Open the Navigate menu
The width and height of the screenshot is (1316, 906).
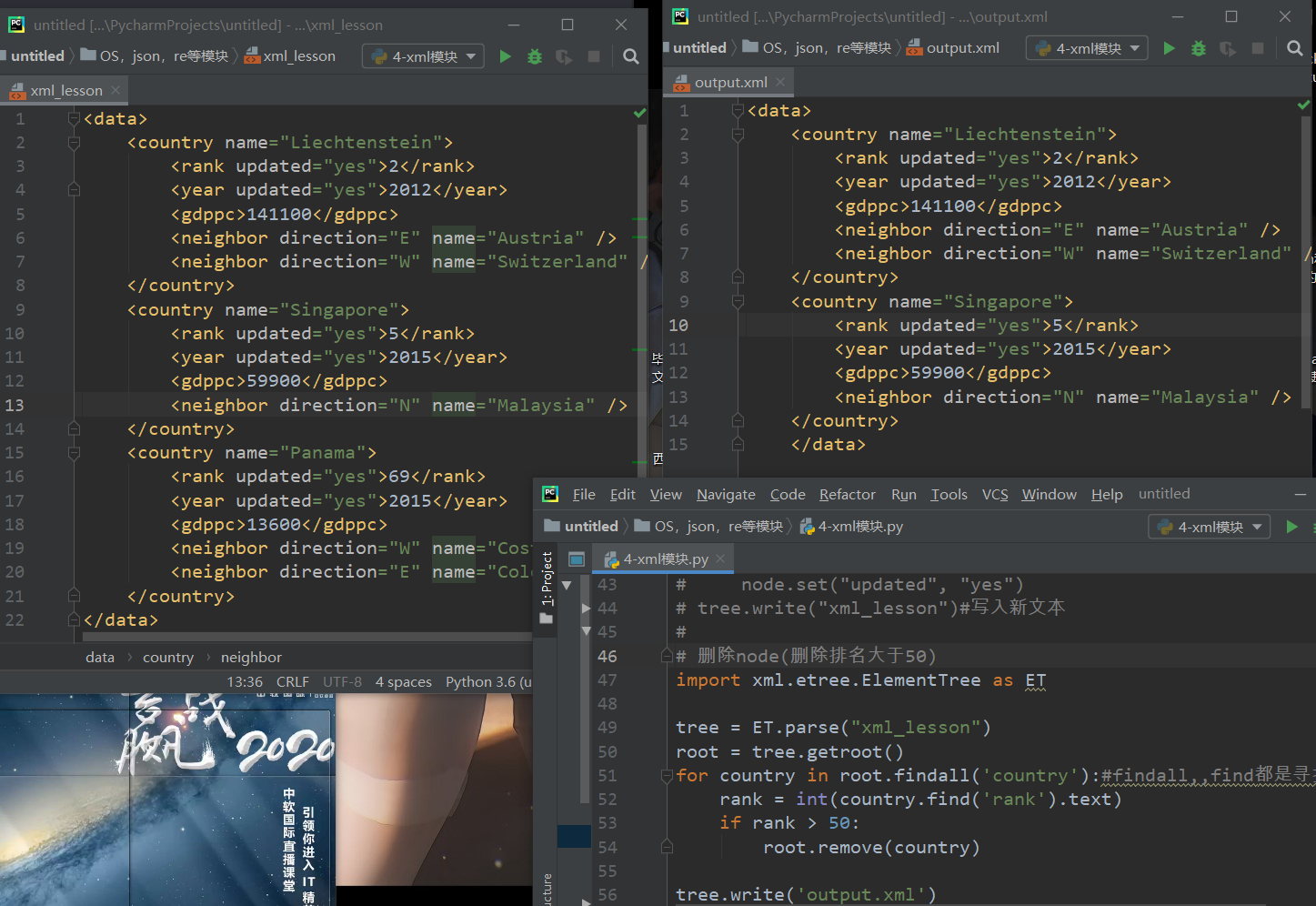coord(726,494)
